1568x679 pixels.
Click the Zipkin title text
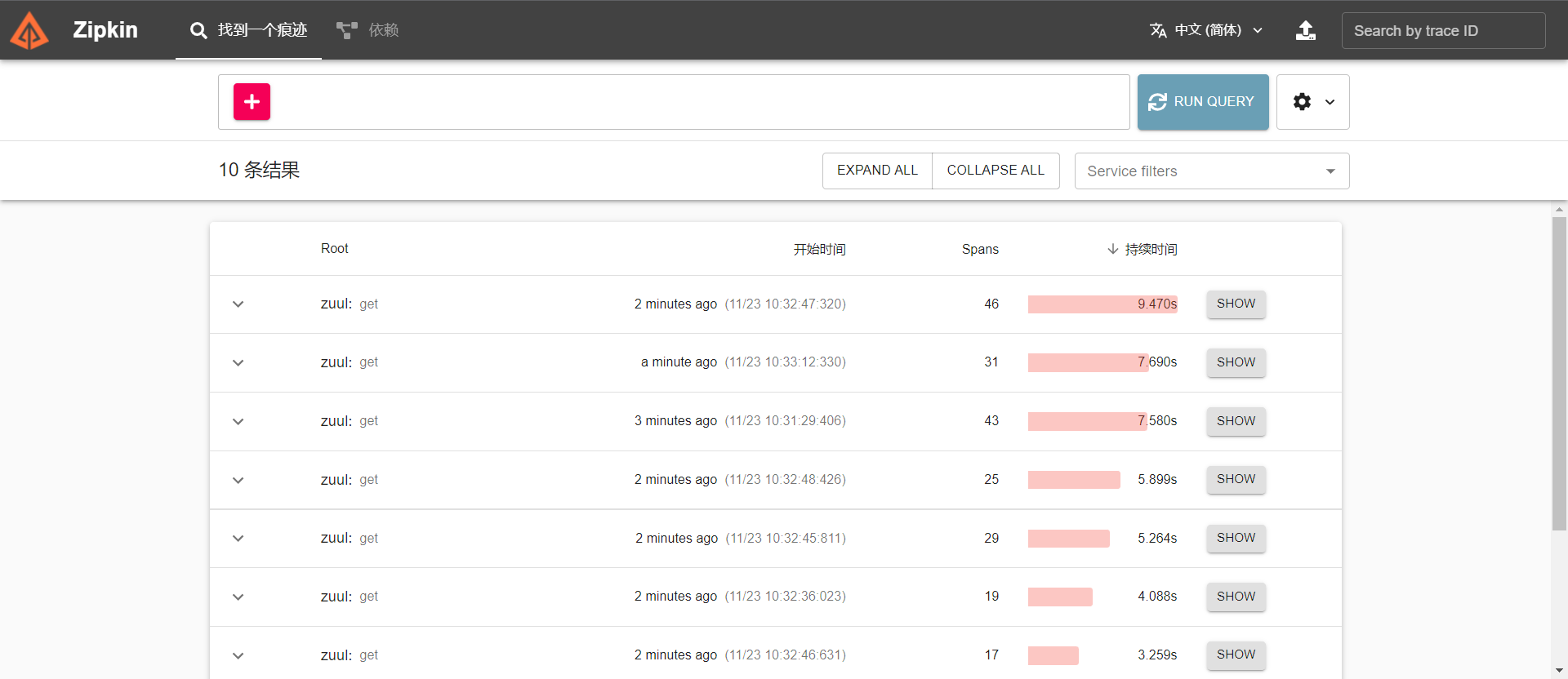pyautogui.click(x=105, y=30)
